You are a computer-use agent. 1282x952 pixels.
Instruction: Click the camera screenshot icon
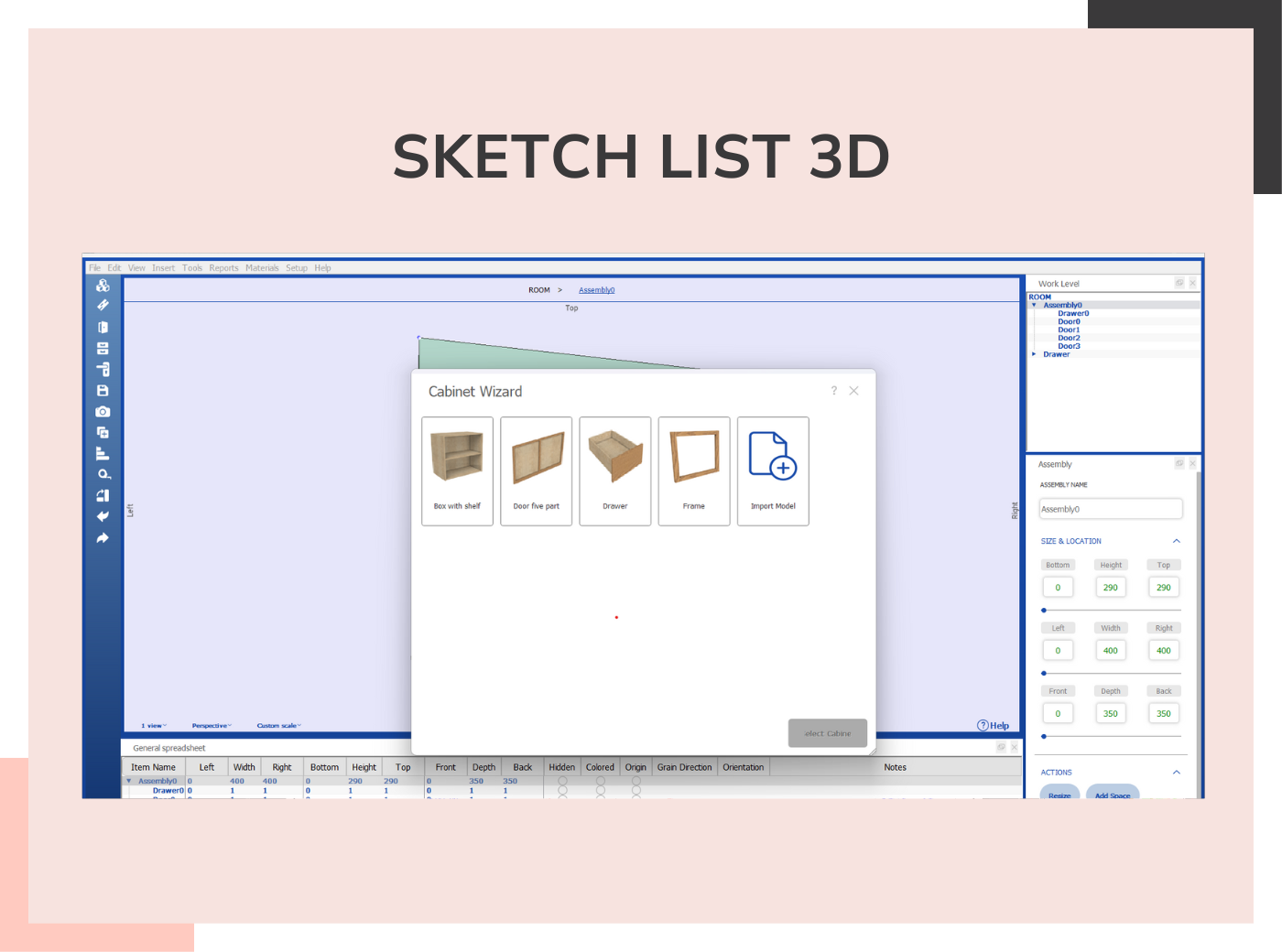(x=103, y=411)
